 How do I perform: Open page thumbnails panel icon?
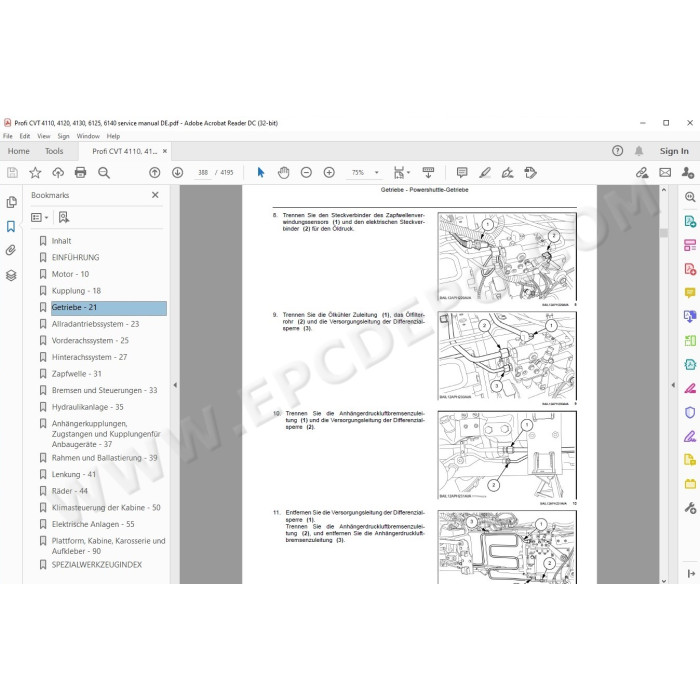tap(11, 202)
